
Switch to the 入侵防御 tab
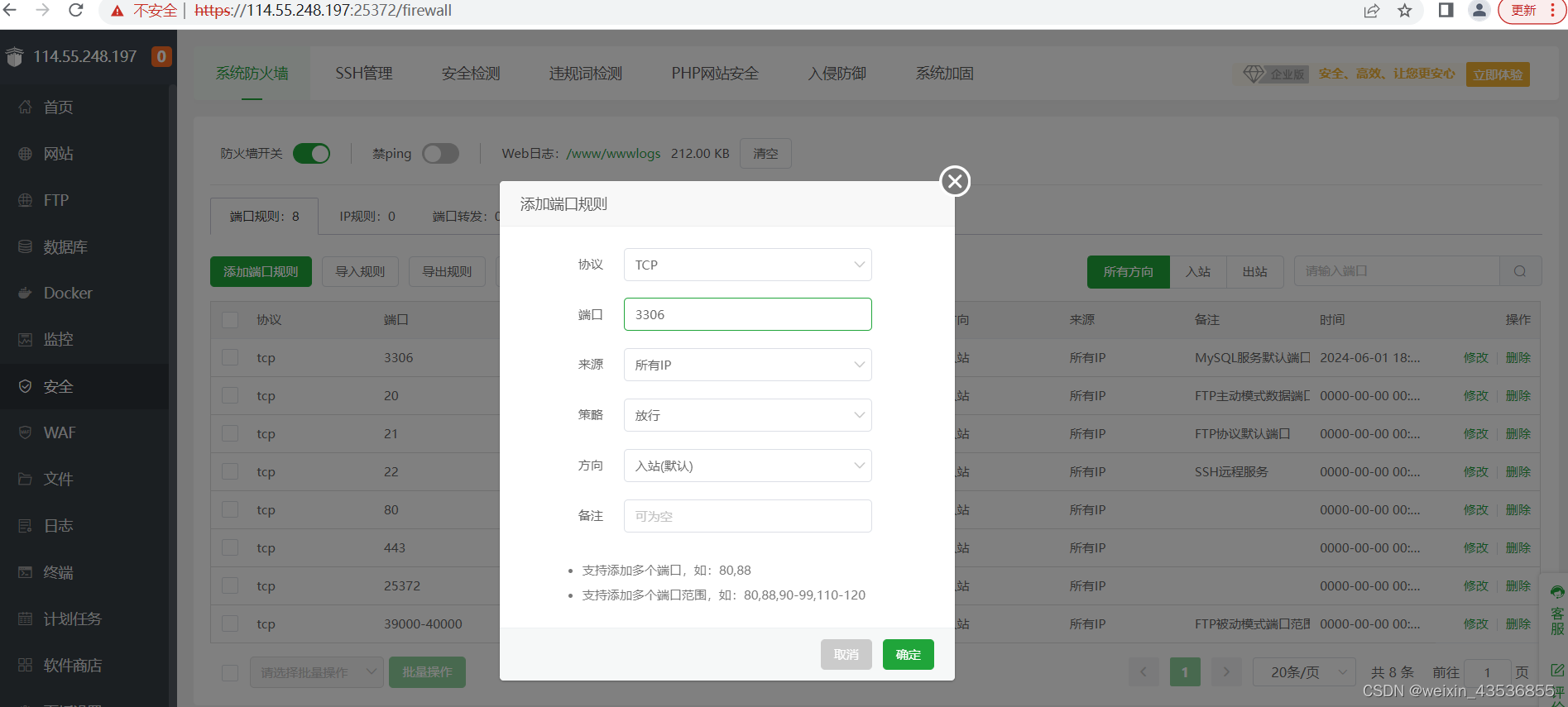pos(837,74)
